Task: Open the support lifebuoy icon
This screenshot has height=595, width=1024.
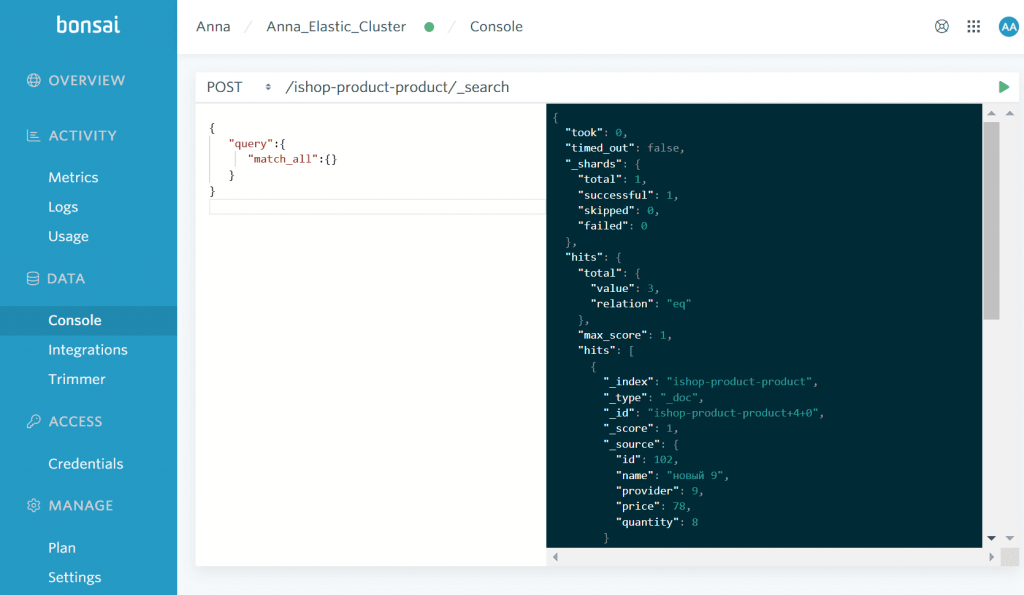Action: (941, 26)
